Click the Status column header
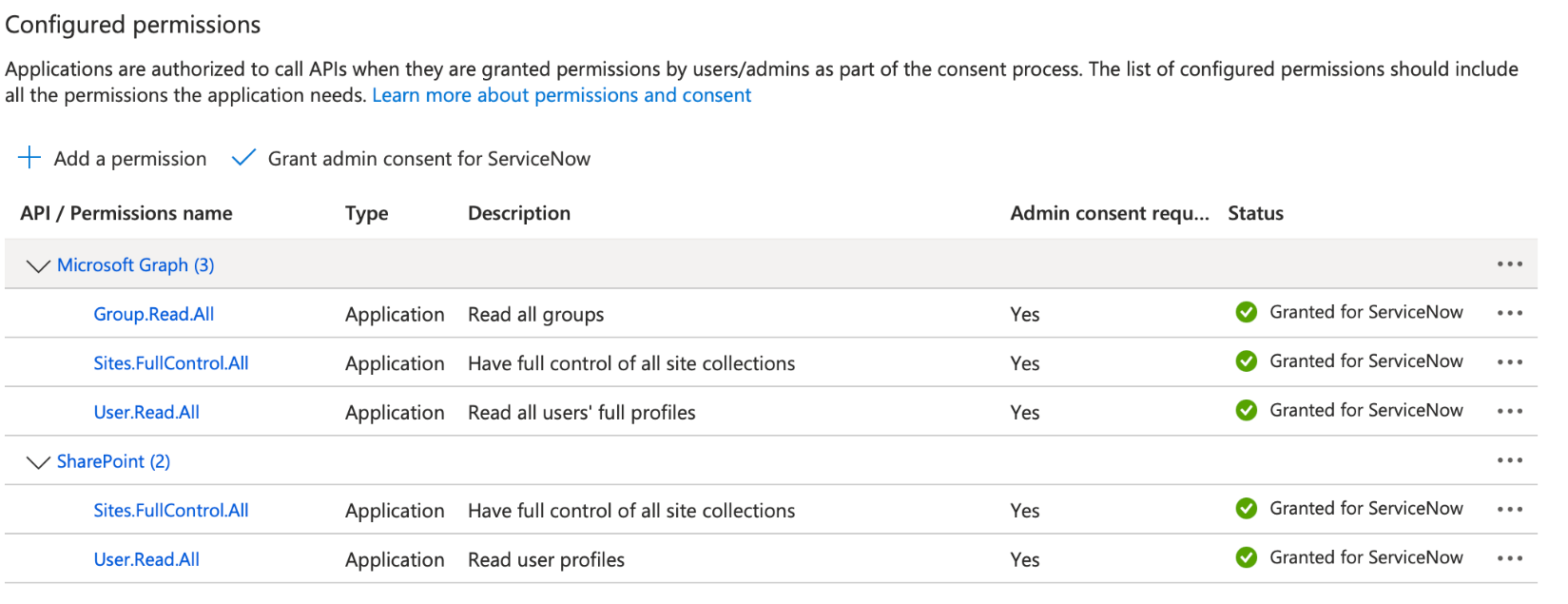1568x604 pixels. [1255, 213]
